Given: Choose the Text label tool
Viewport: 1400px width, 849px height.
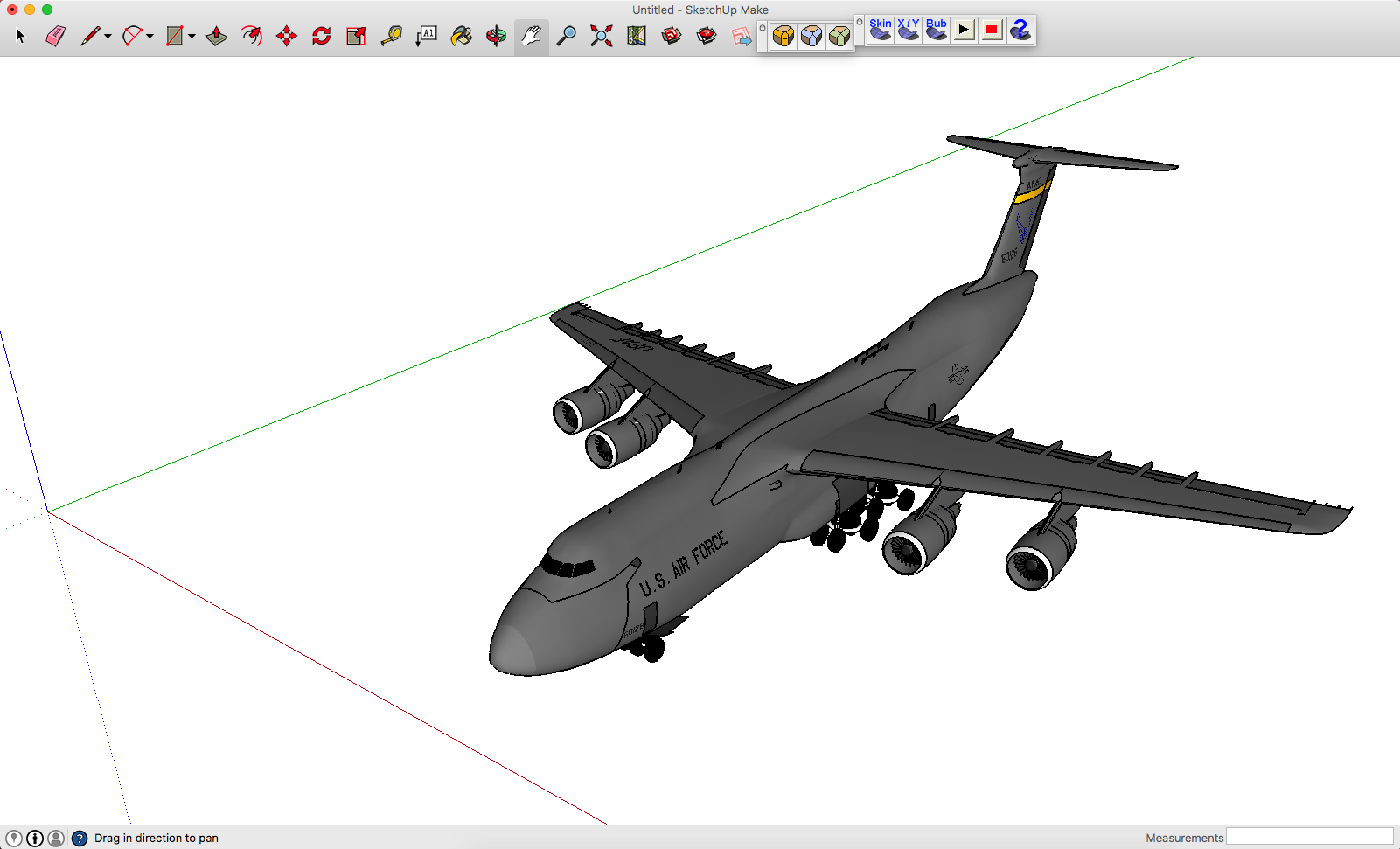Looking at the screenshot, I should [426, 36].
